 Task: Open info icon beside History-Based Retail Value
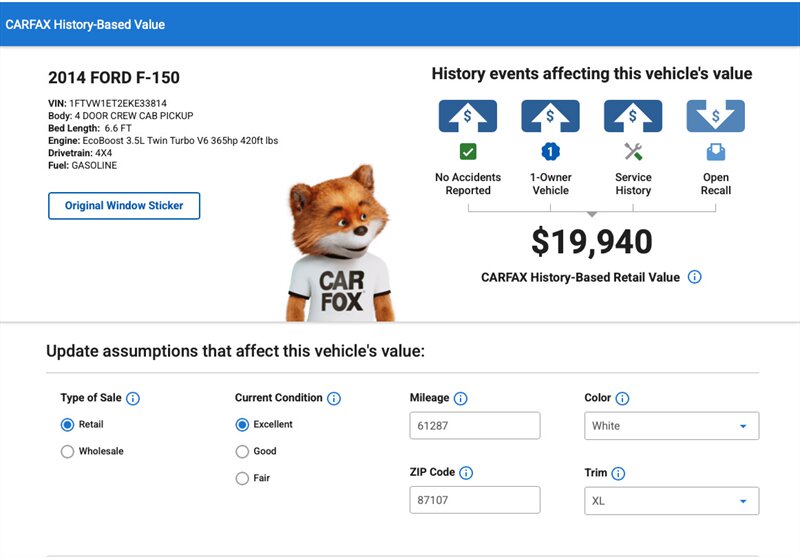(x=695, y=277)
